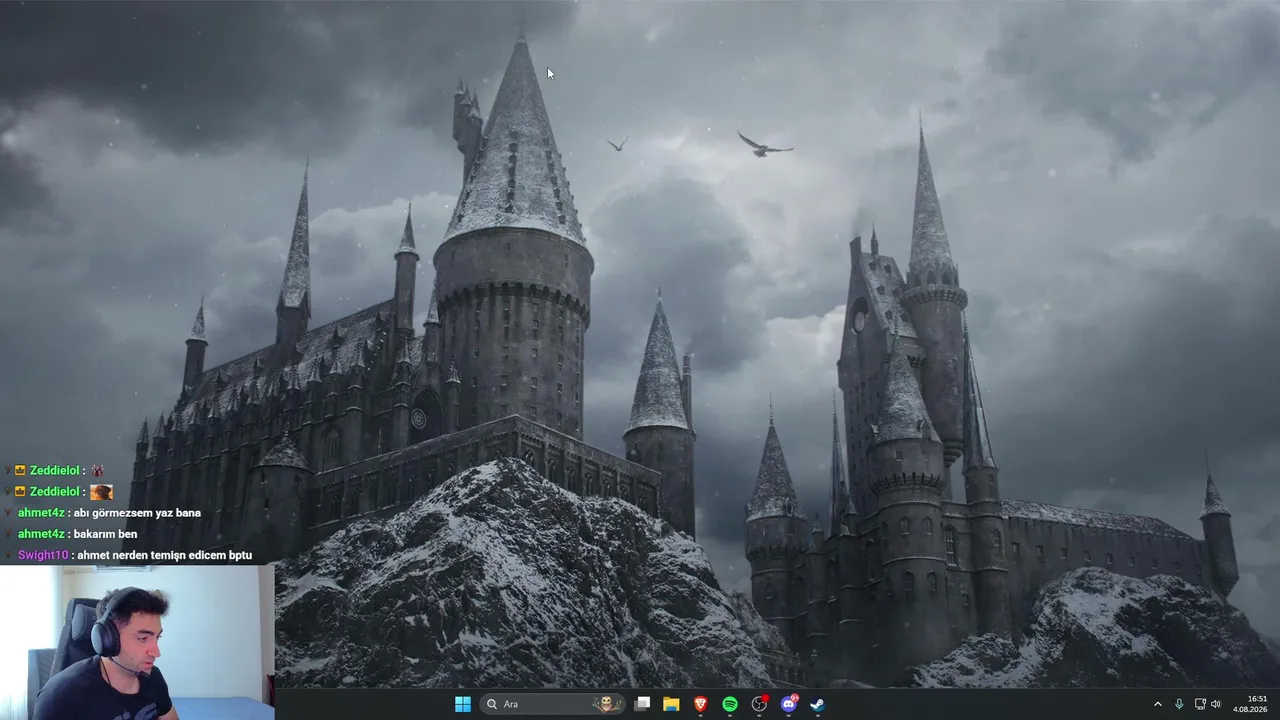
Task: Click the taskbar search box labeled Ara
Action: (553, 704)
